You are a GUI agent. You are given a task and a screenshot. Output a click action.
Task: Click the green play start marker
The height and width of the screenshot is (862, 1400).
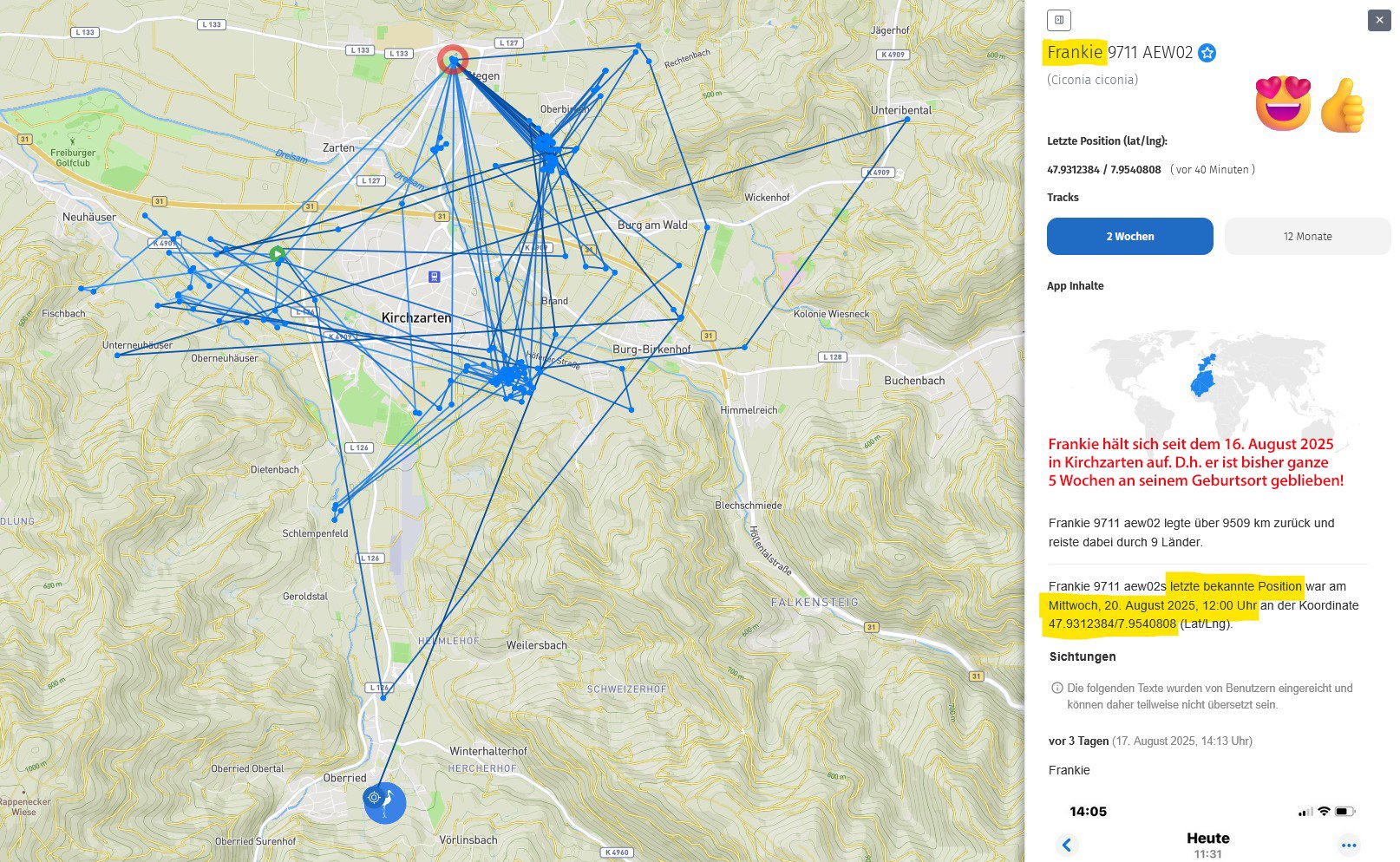pos(277,254)
